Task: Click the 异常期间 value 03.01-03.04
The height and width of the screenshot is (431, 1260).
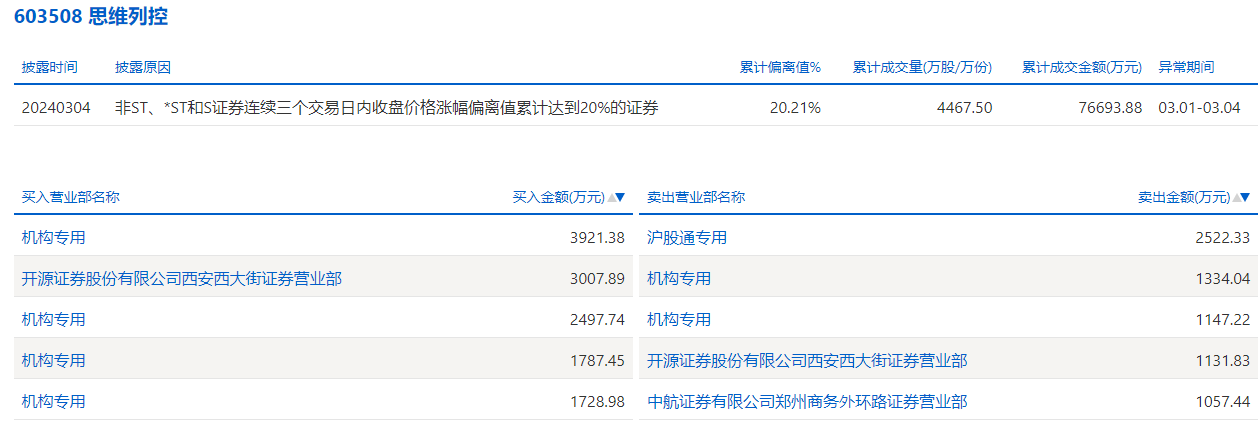Action: [x=1198, y=108]
